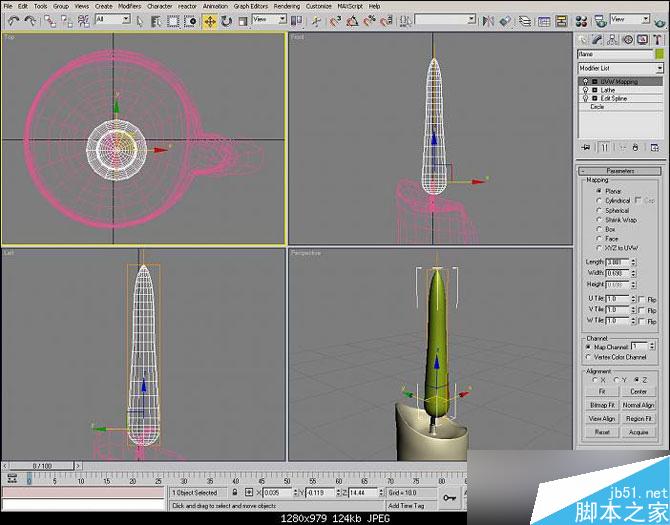The image size is (670, 525).
Task: Click the Pin Stack icon
Action: click(x=585, y=147)
